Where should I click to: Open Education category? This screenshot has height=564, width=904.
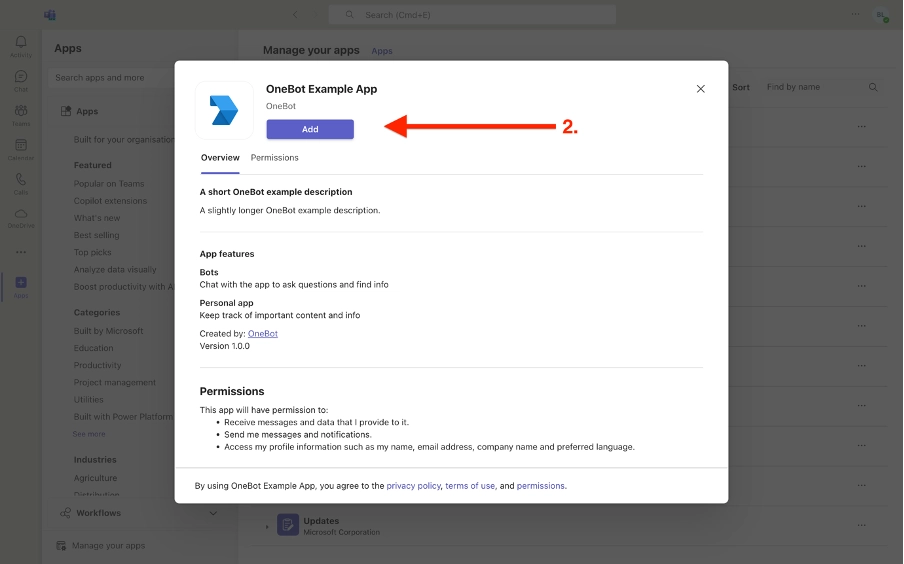point(93,348)
